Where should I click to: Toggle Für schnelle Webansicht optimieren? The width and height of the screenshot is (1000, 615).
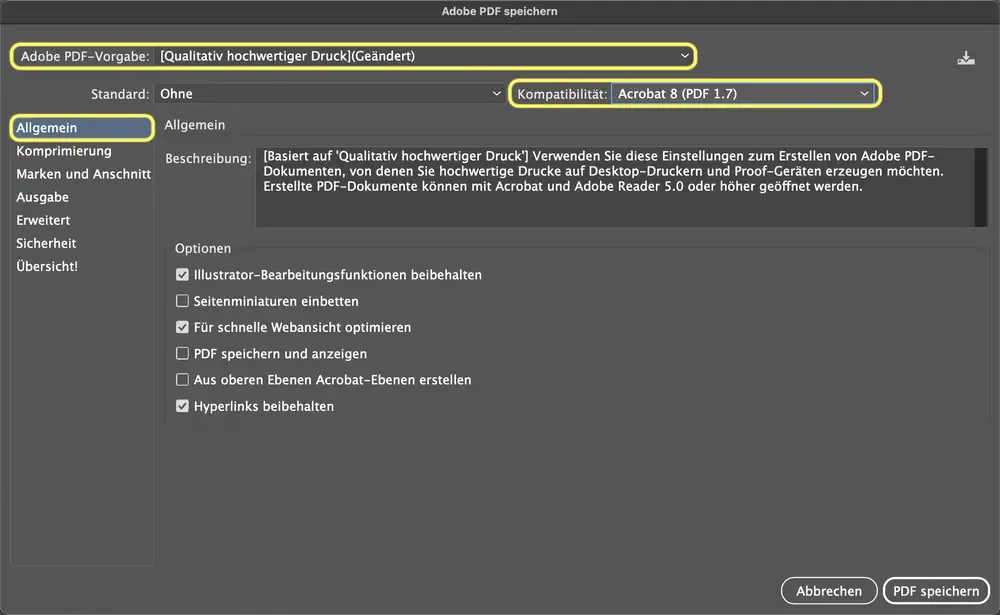click(182, 327)
